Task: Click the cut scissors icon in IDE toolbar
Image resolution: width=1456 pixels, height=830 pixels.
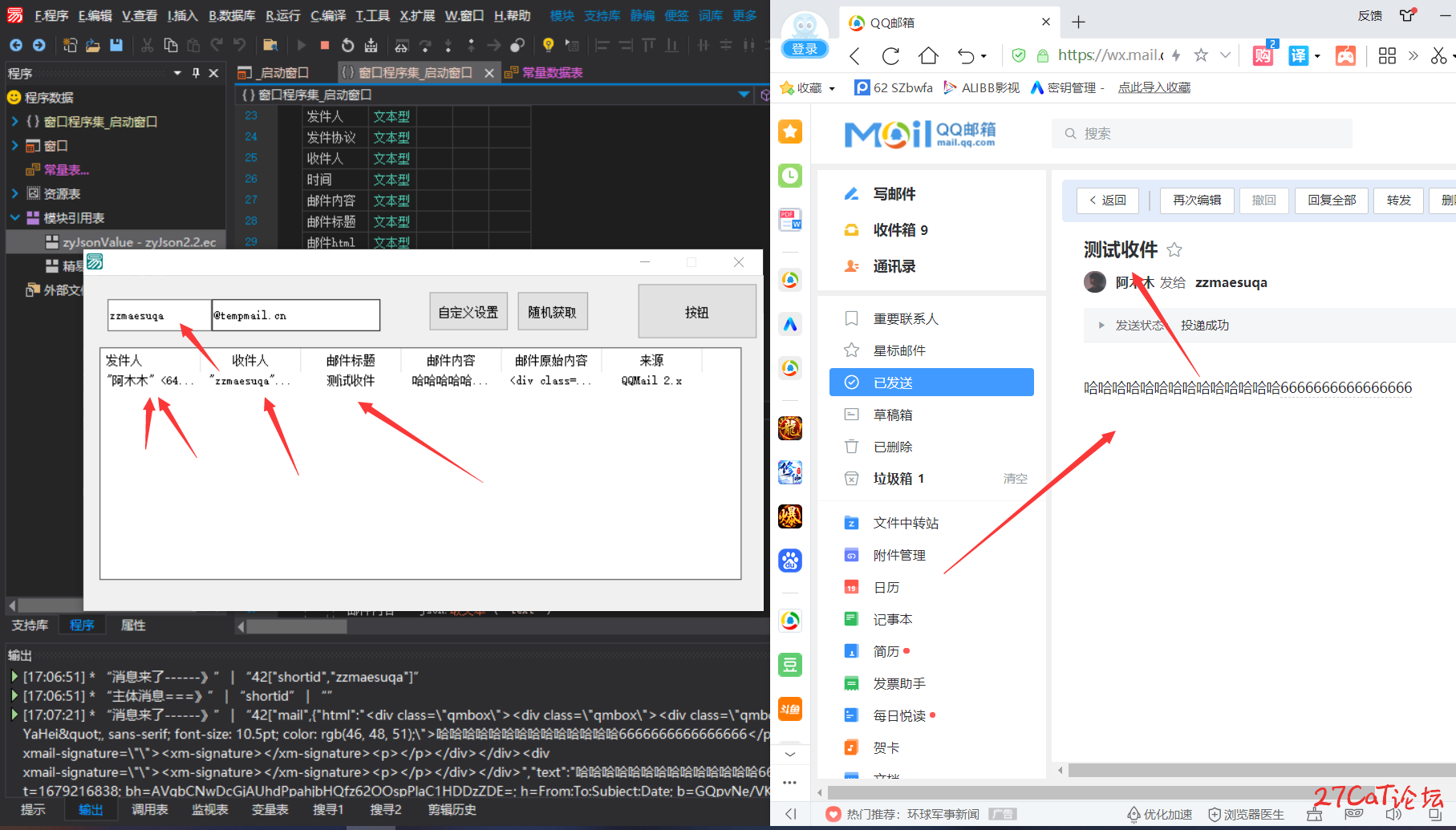Action: pyautogui.click(x=147, y=45)
